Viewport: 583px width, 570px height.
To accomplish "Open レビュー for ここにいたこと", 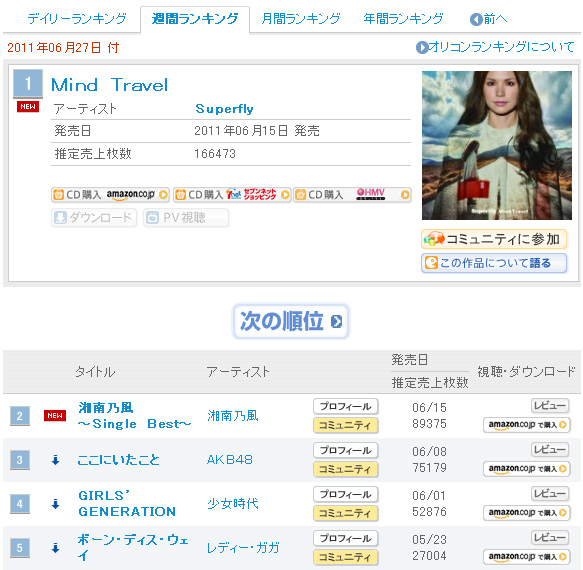I will click(x=550, y=450).
